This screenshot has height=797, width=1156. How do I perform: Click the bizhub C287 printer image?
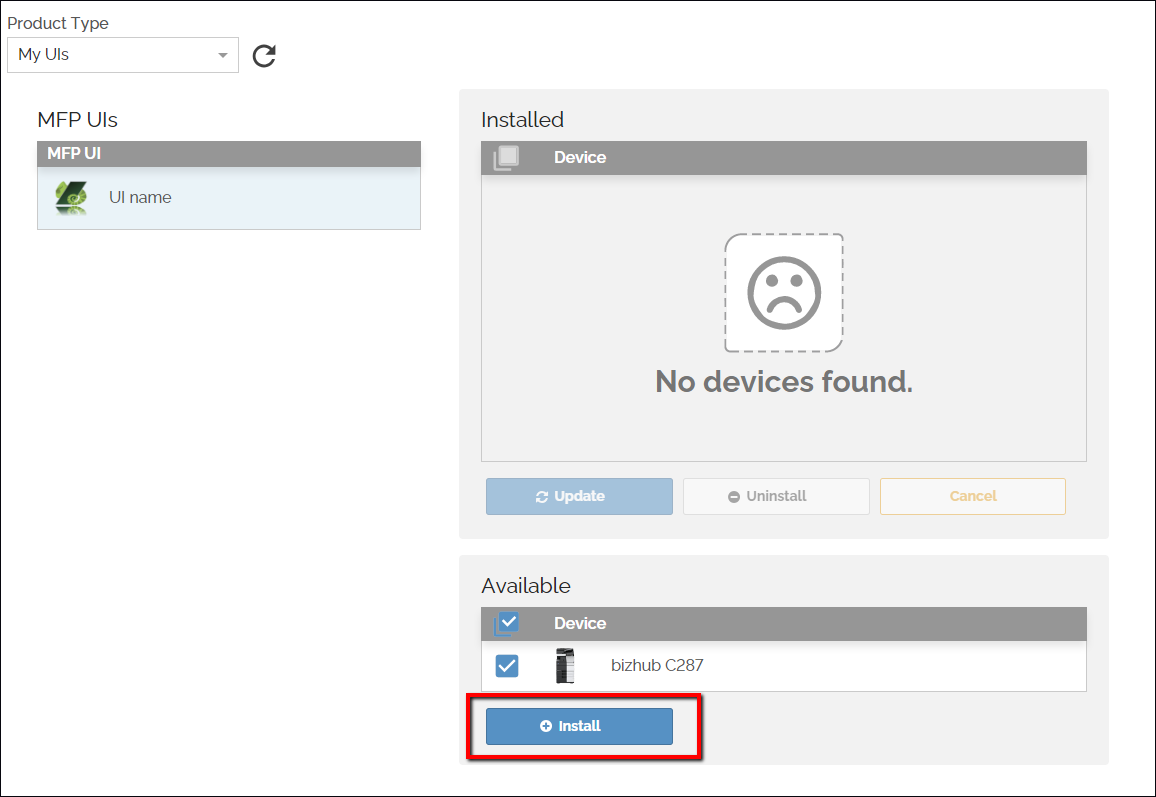pos(565,666)
